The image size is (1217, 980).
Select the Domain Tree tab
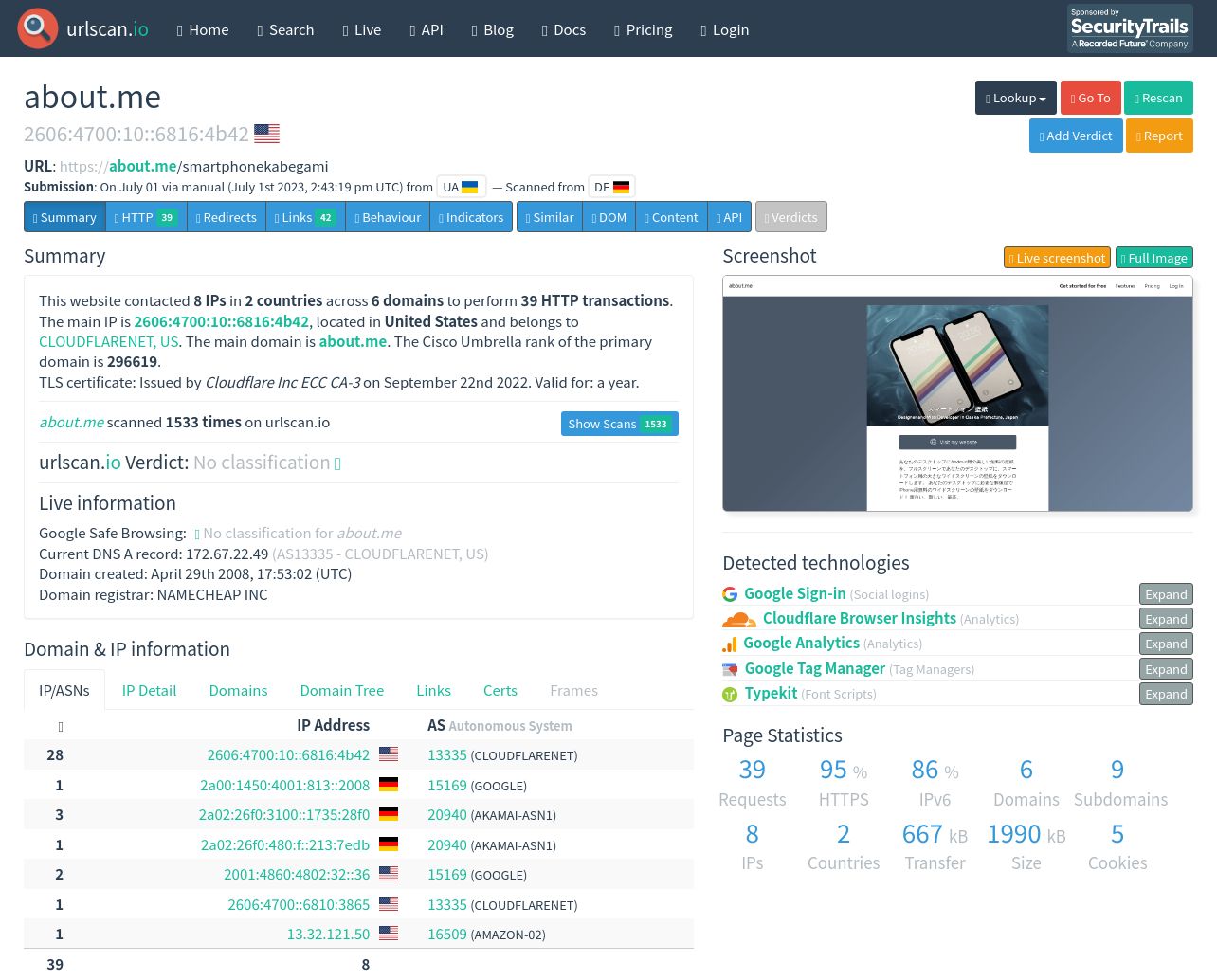[x=342, y=690]
